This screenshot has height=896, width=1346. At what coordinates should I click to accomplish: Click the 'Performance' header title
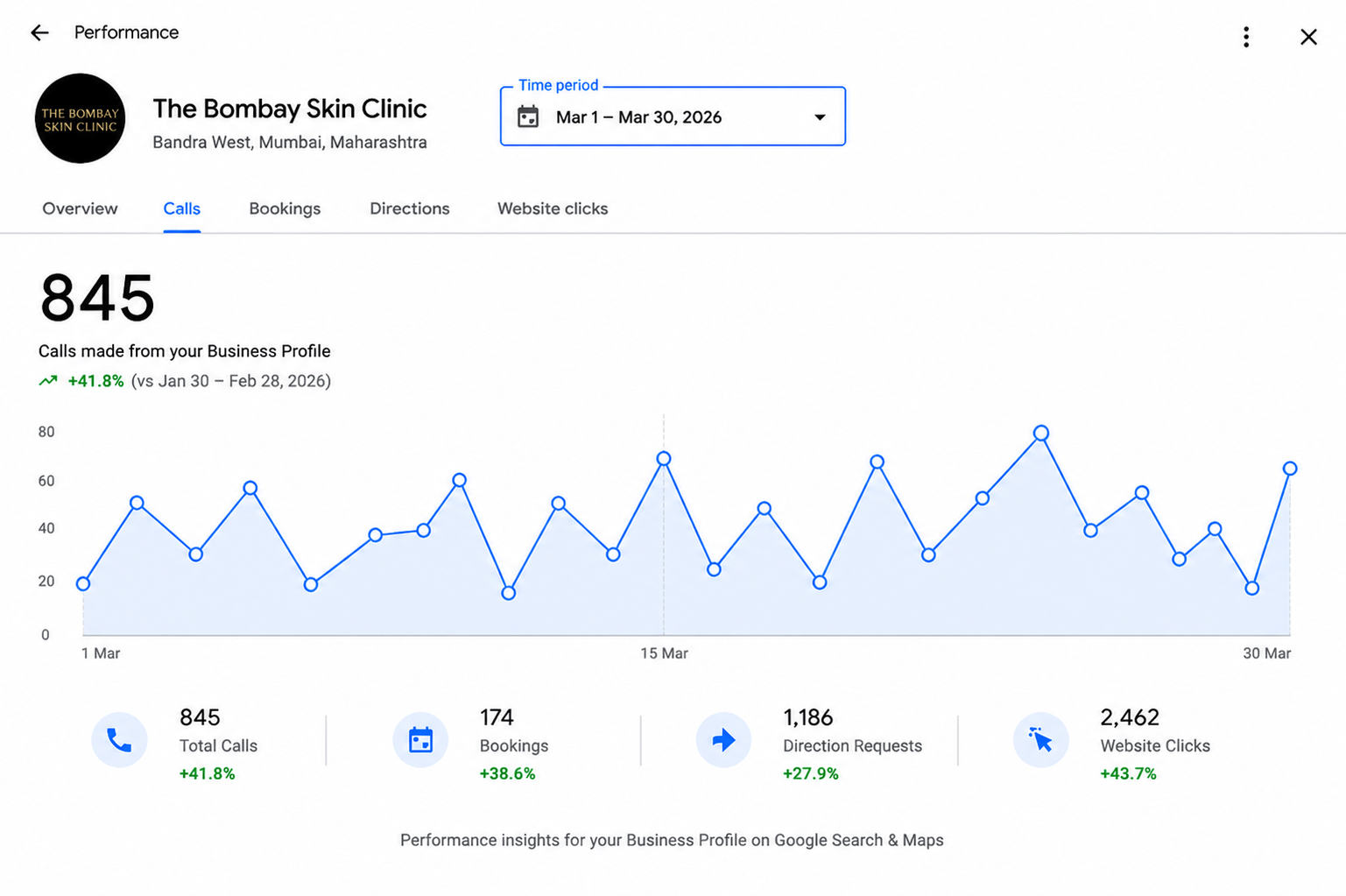[x=126, y=32]
